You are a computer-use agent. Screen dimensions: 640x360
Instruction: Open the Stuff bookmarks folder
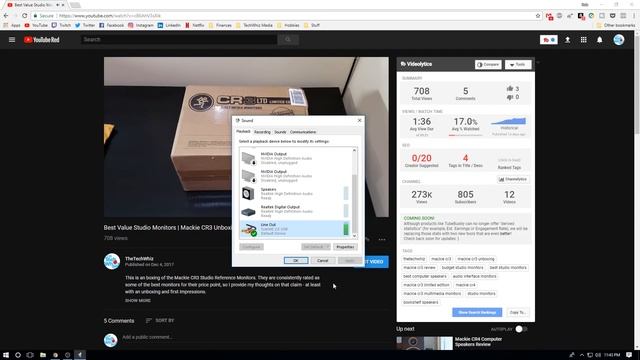[311, 25]
